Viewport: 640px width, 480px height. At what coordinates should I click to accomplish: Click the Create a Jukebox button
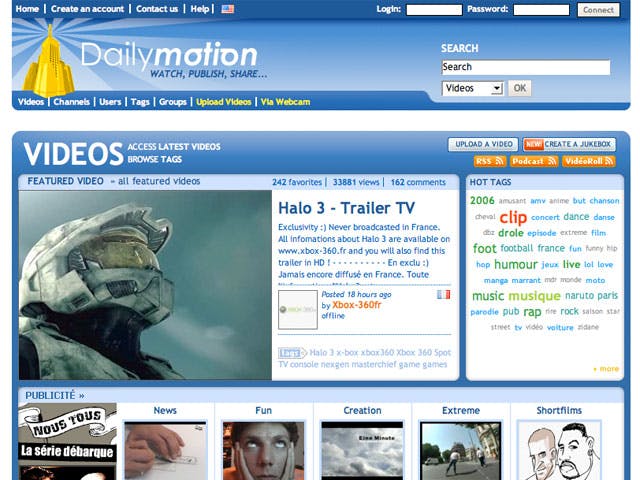tap(569, 144)
